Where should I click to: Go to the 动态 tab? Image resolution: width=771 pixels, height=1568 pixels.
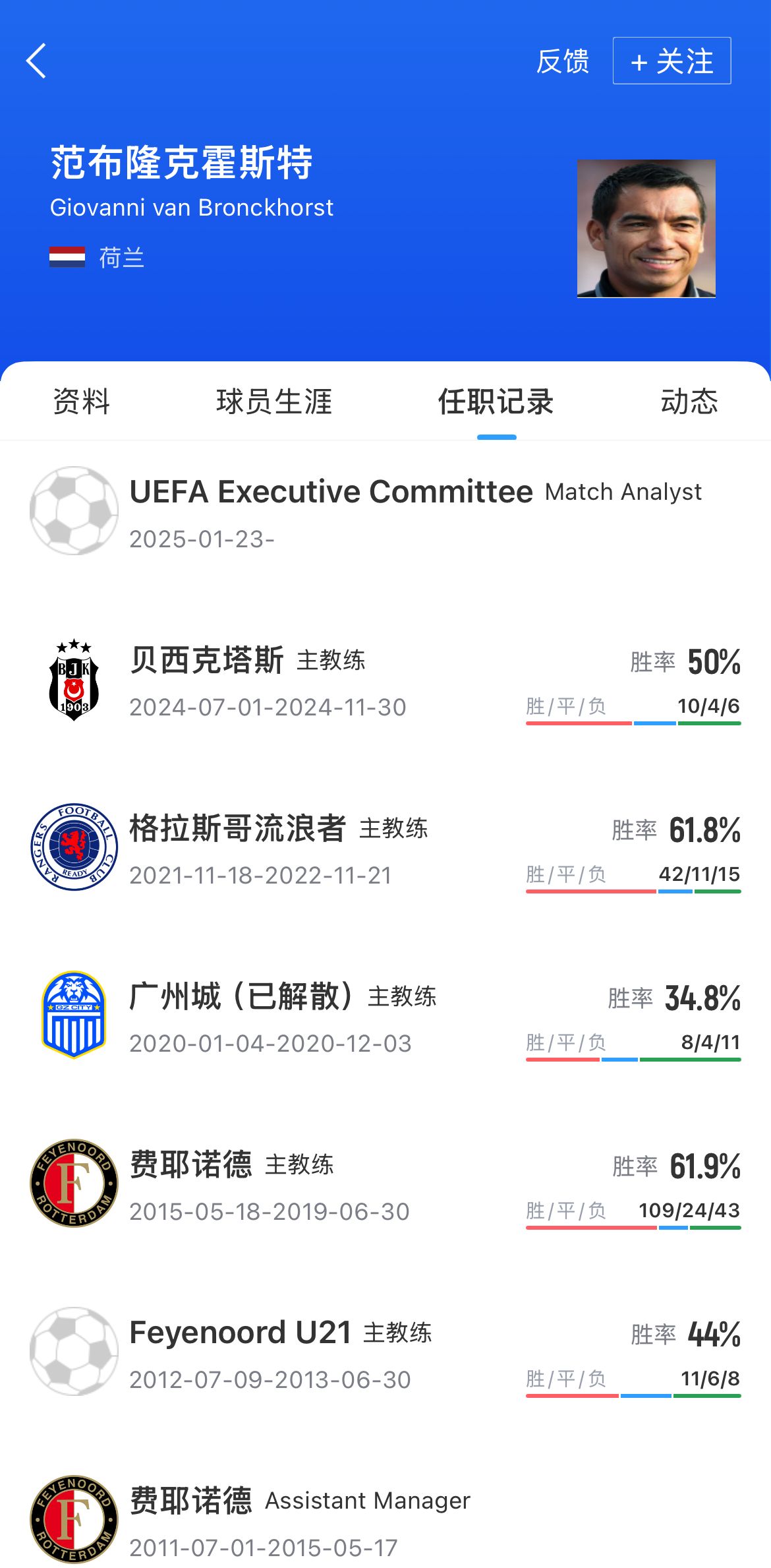click(x=689, y=402)
